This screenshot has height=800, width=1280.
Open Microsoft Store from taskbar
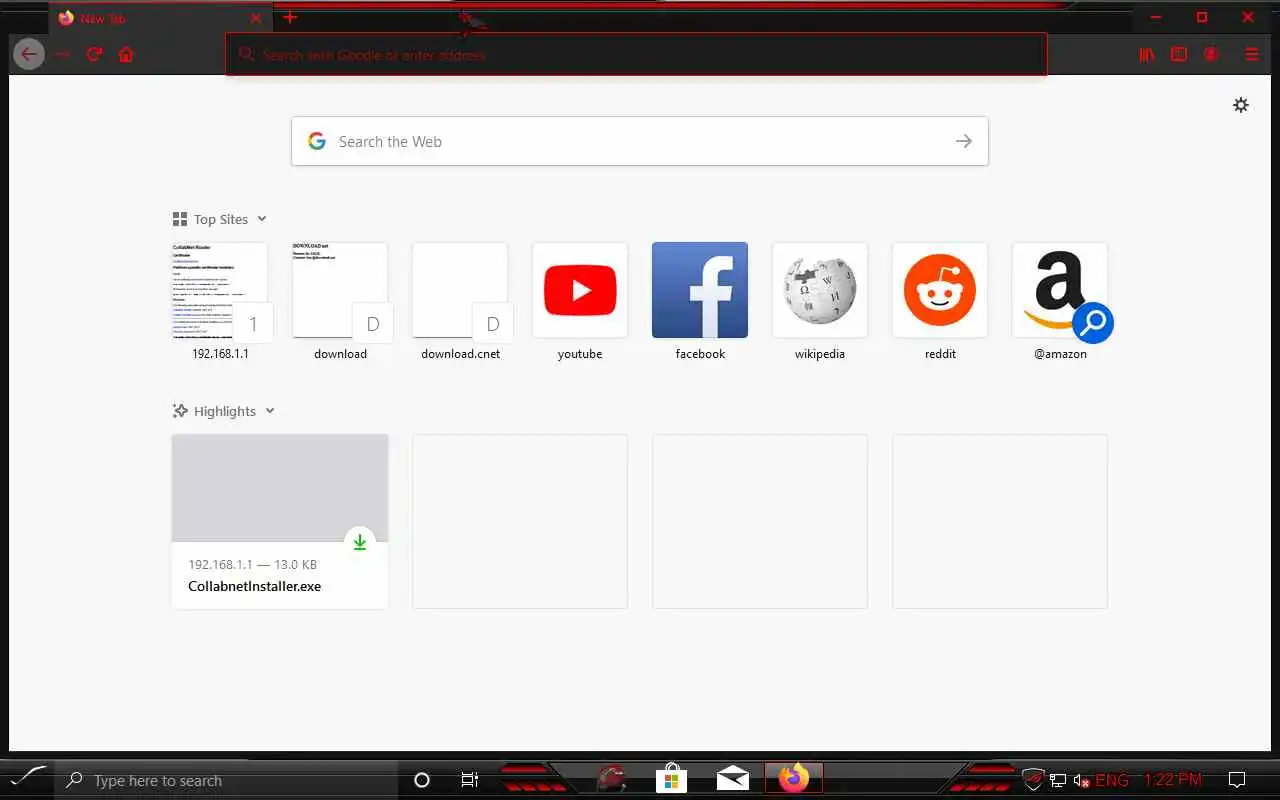(672, 778)
